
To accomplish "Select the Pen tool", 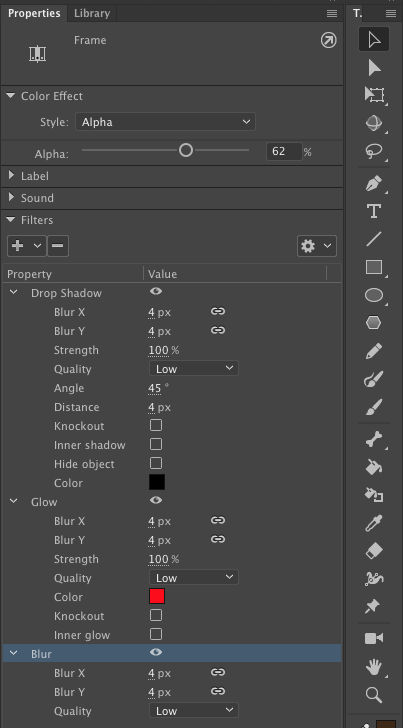I will tap(374, 184).
